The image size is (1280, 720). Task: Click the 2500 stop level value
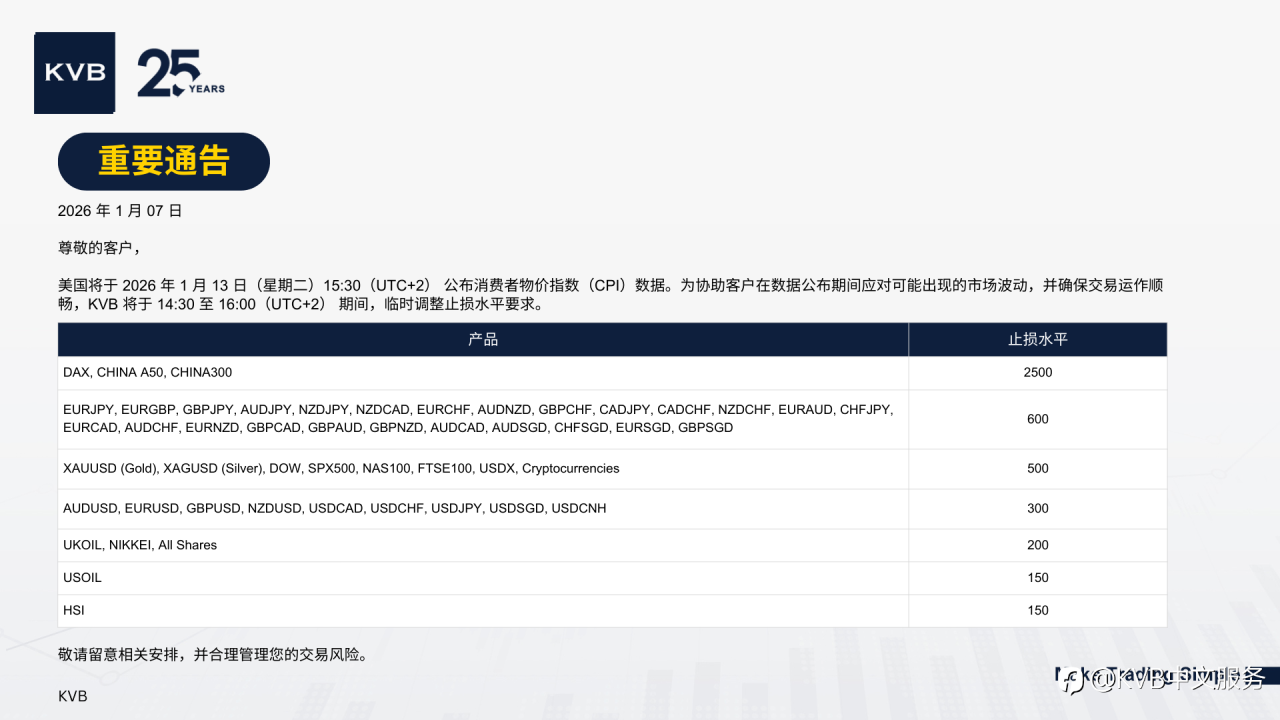pos(1038,372)
